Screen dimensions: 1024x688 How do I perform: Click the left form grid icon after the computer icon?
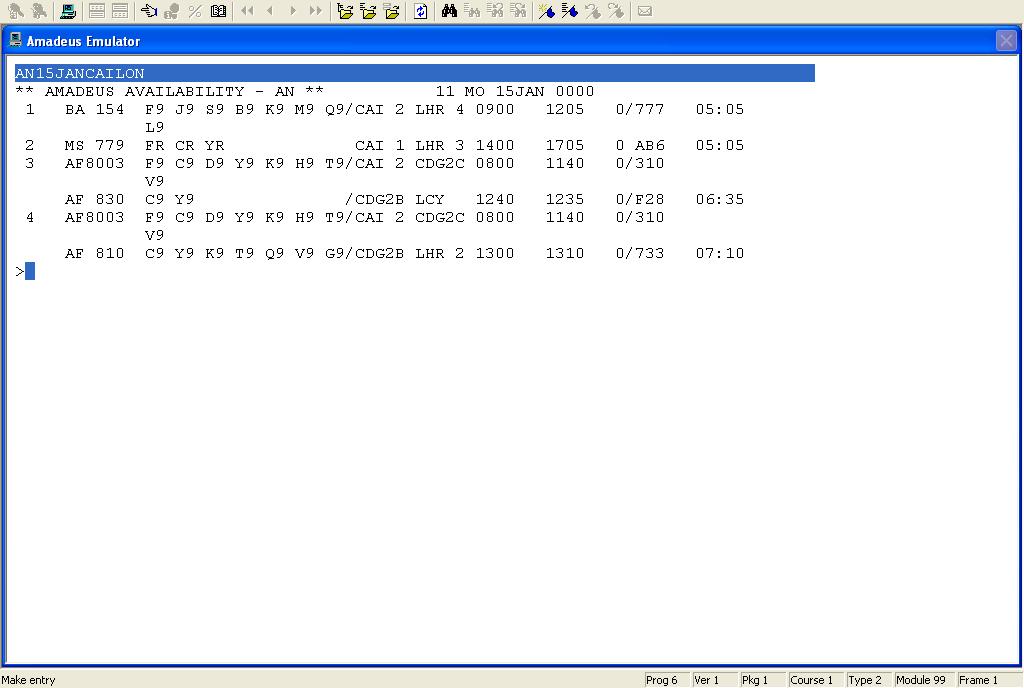pos(97,10)
